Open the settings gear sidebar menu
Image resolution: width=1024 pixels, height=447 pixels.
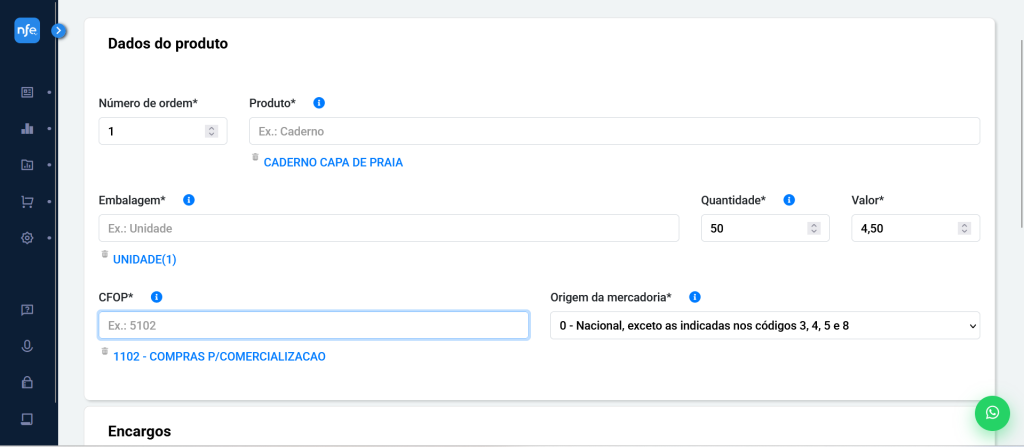click(x=27, y=238)
